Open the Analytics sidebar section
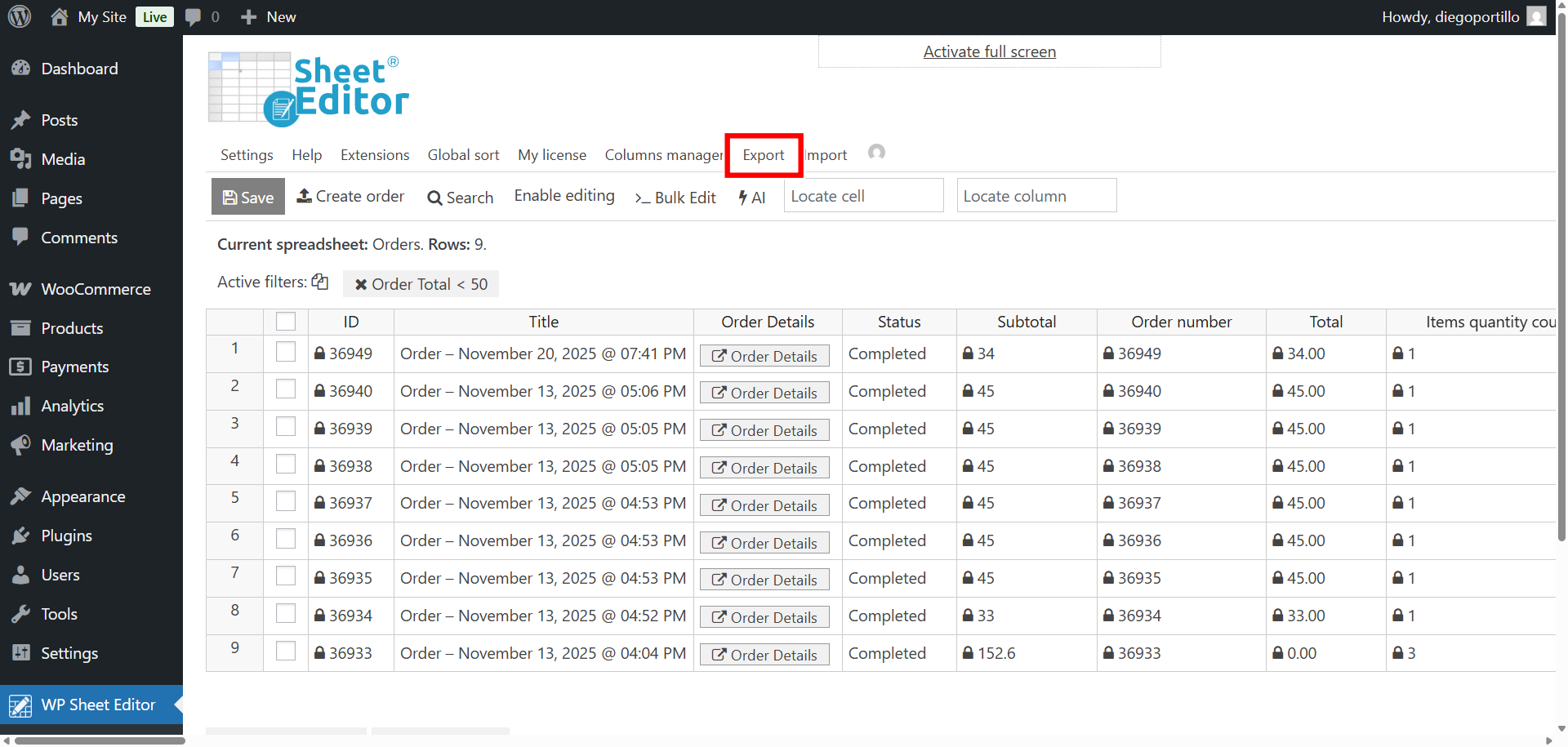Screen dimensions: 1568x747 pos(72,406)
